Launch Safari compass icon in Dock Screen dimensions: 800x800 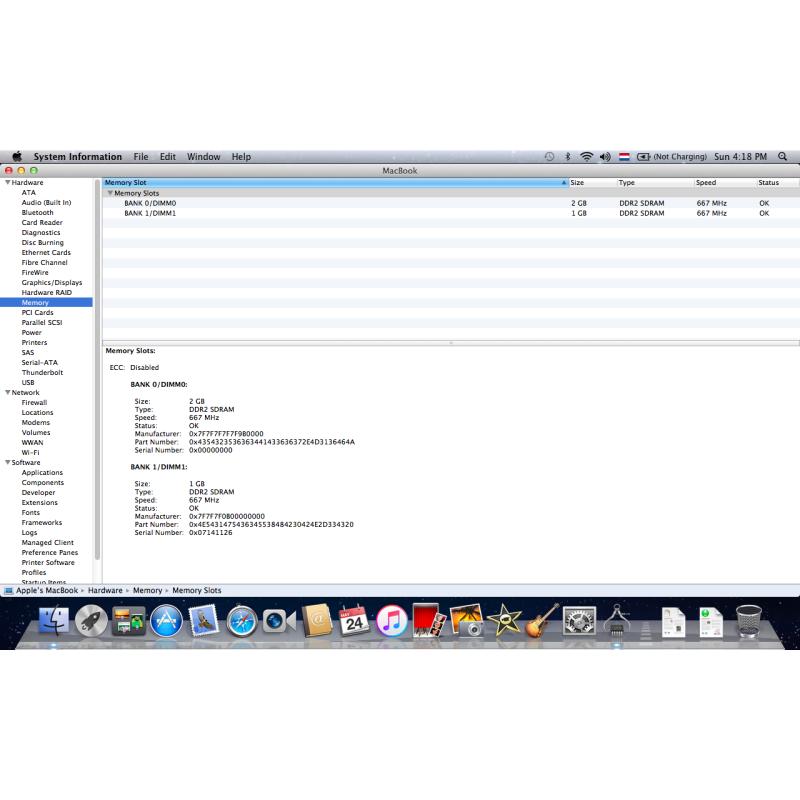[242, 621]
